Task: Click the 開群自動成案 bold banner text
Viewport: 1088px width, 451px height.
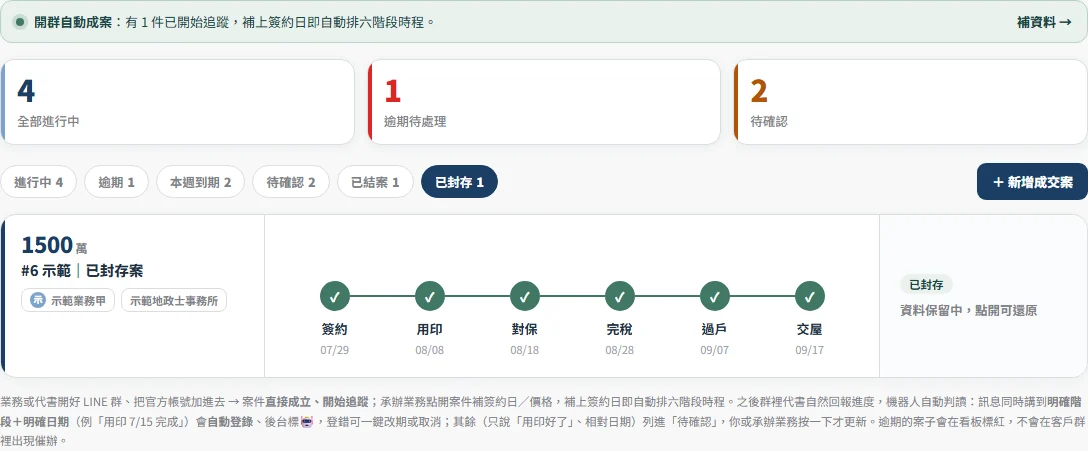Action: tap(73, 22)
